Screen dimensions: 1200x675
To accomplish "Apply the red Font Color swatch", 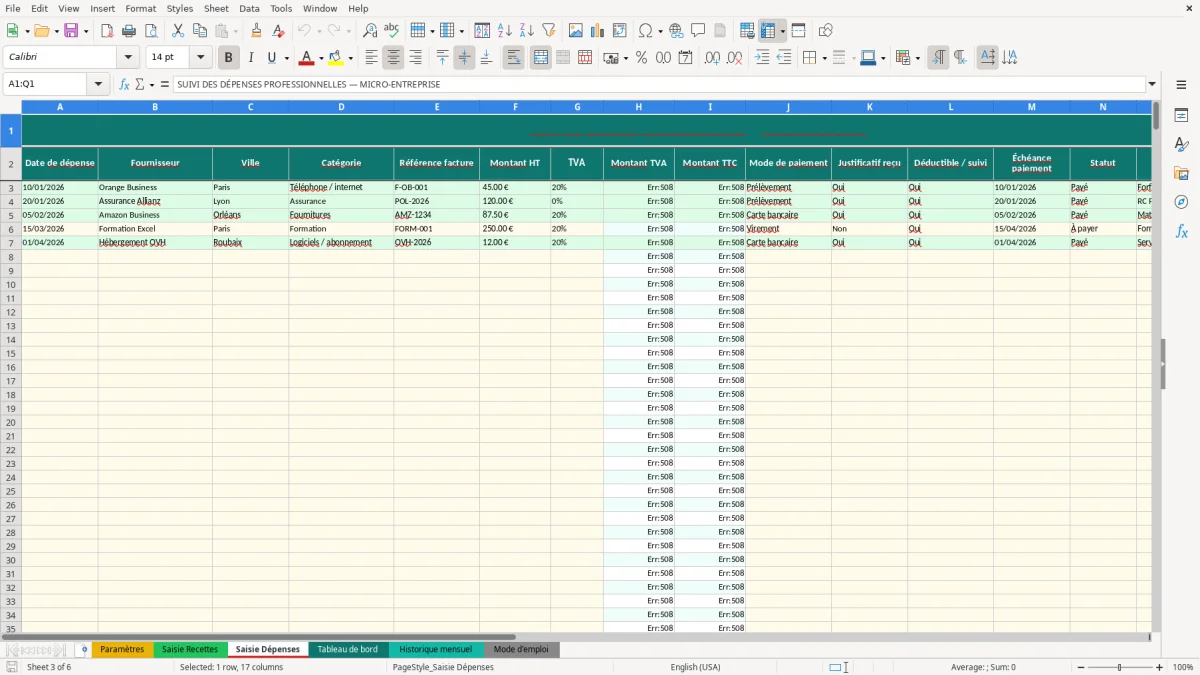I will (307, 58).
